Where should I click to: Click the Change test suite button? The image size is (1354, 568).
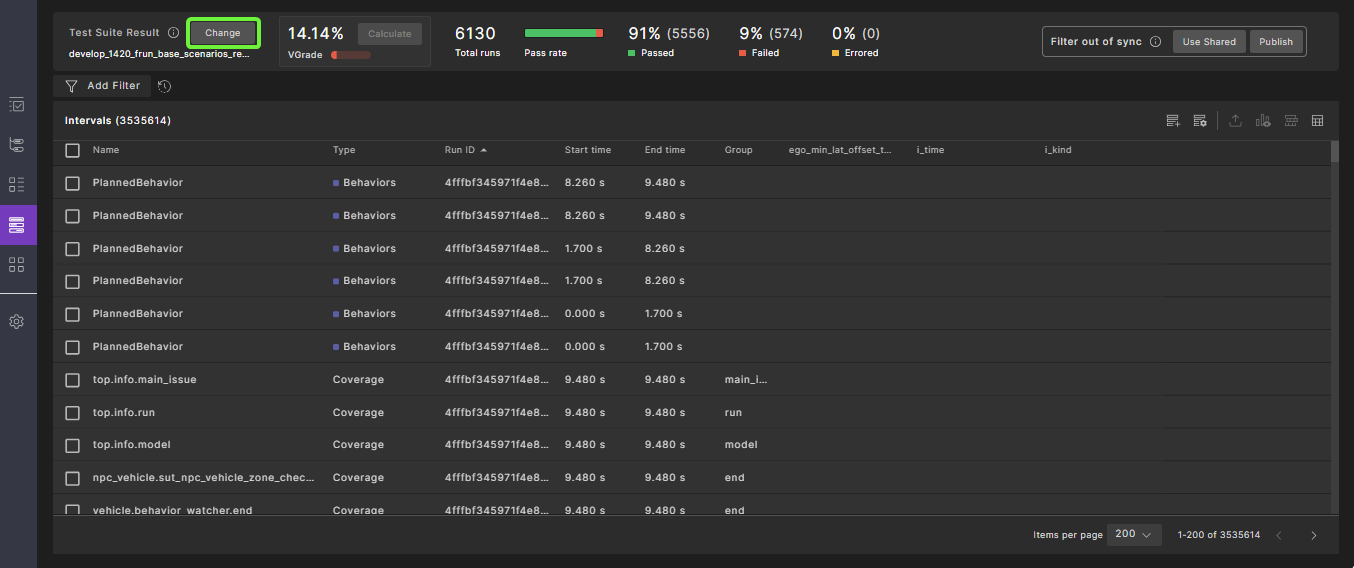coord(223,33)
